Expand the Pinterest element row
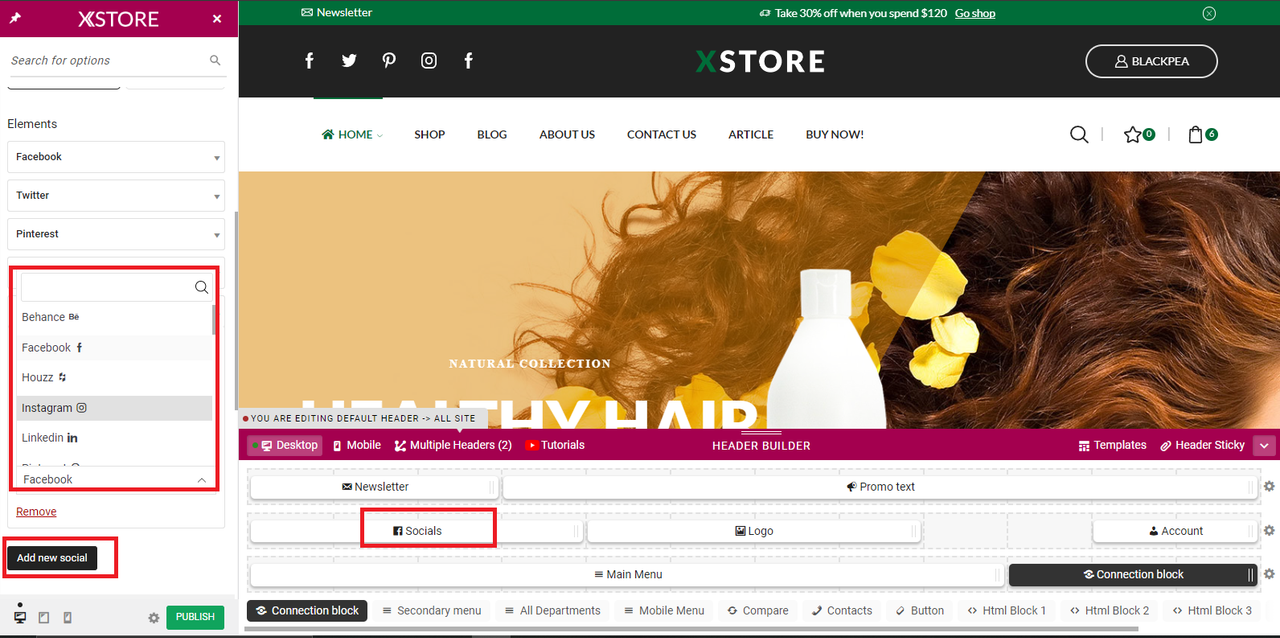The image size is (1280, 638). [x=116, y=234]
